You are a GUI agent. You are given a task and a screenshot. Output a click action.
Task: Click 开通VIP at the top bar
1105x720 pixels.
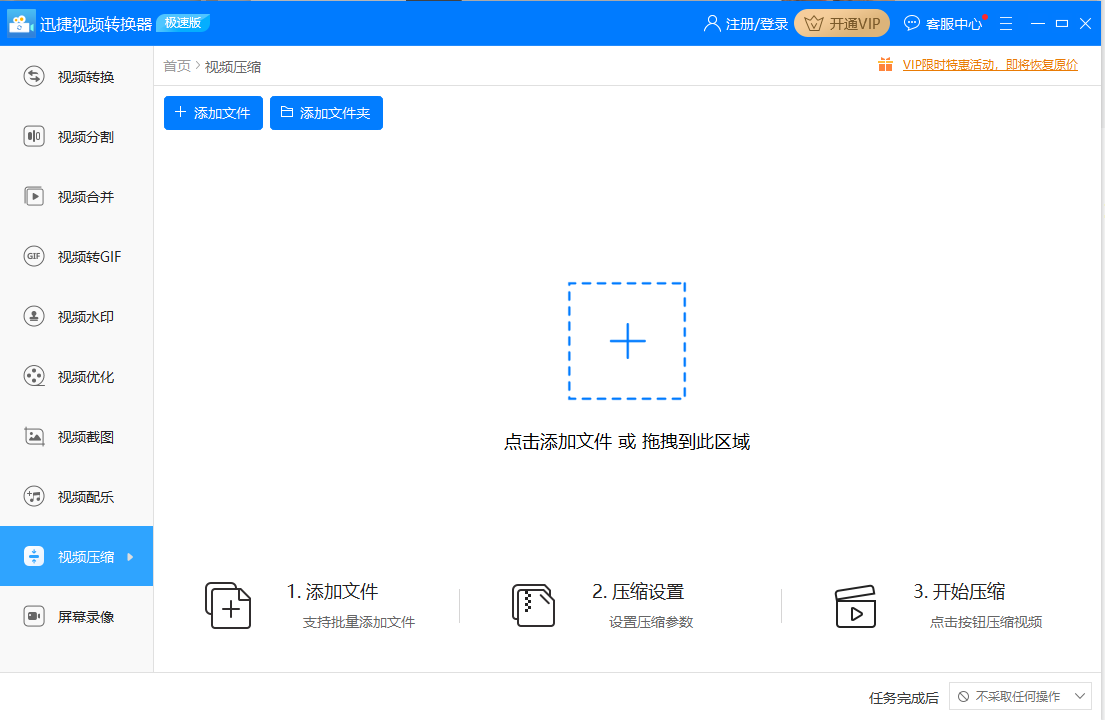tap(841, 23)
